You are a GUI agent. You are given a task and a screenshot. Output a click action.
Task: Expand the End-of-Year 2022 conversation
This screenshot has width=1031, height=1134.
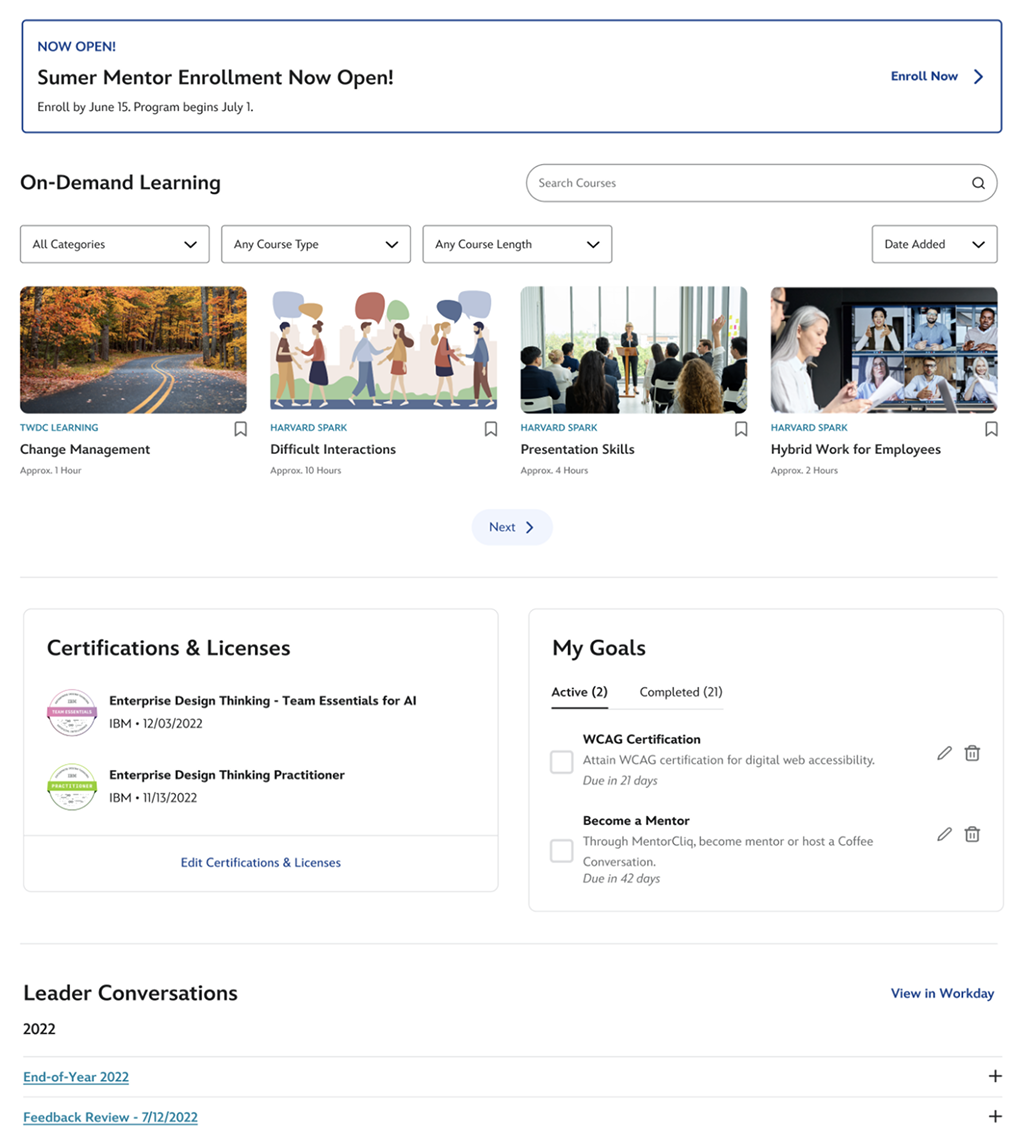pos(994,1076)
